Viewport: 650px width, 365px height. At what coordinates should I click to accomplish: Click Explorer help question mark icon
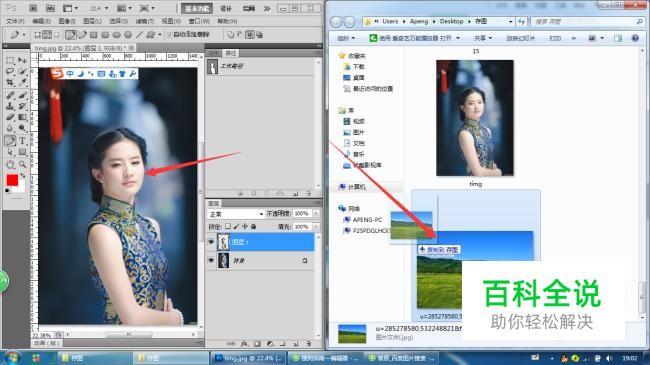coord(635,38)
